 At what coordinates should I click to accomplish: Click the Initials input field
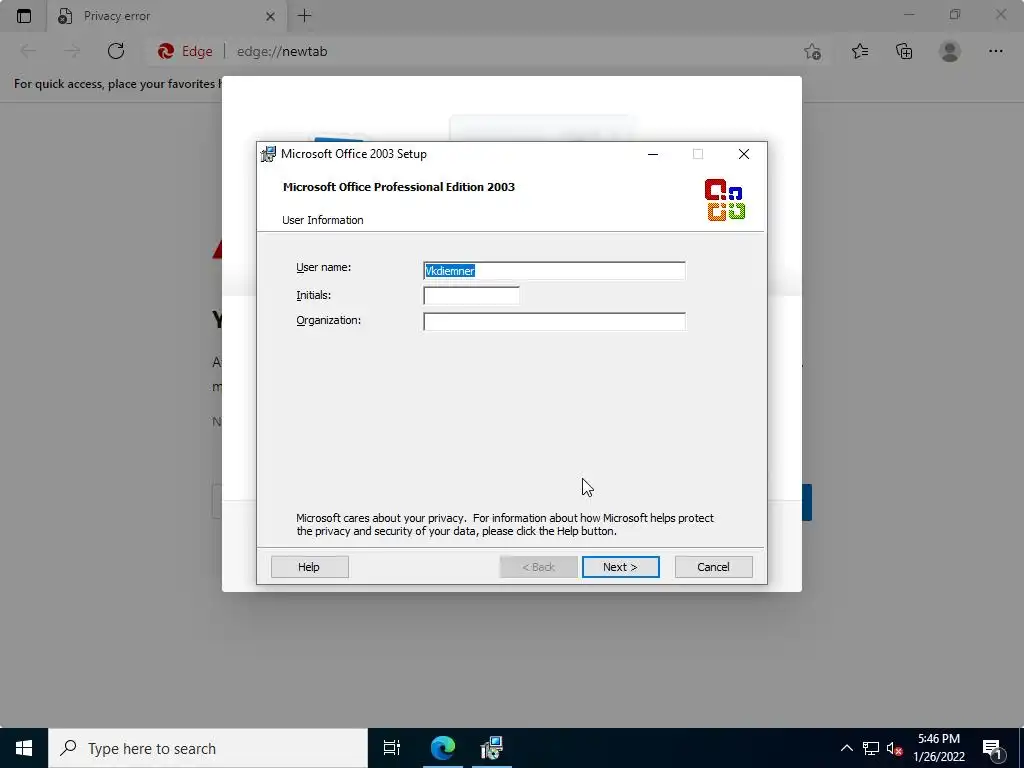click(471, 295)
